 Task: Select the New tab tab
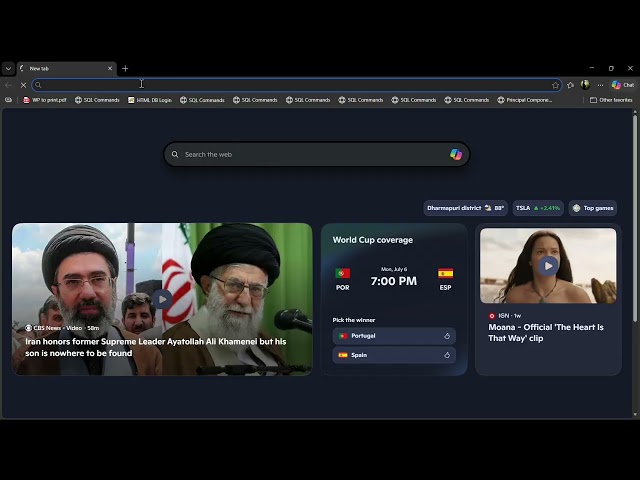click(67, 69)
